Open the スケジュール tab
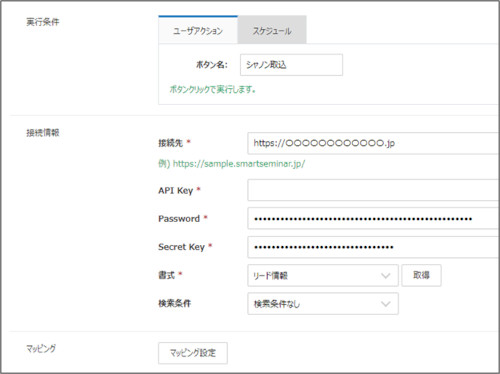Viewport: 500px width, 374px height. click(x=272, y=30)
